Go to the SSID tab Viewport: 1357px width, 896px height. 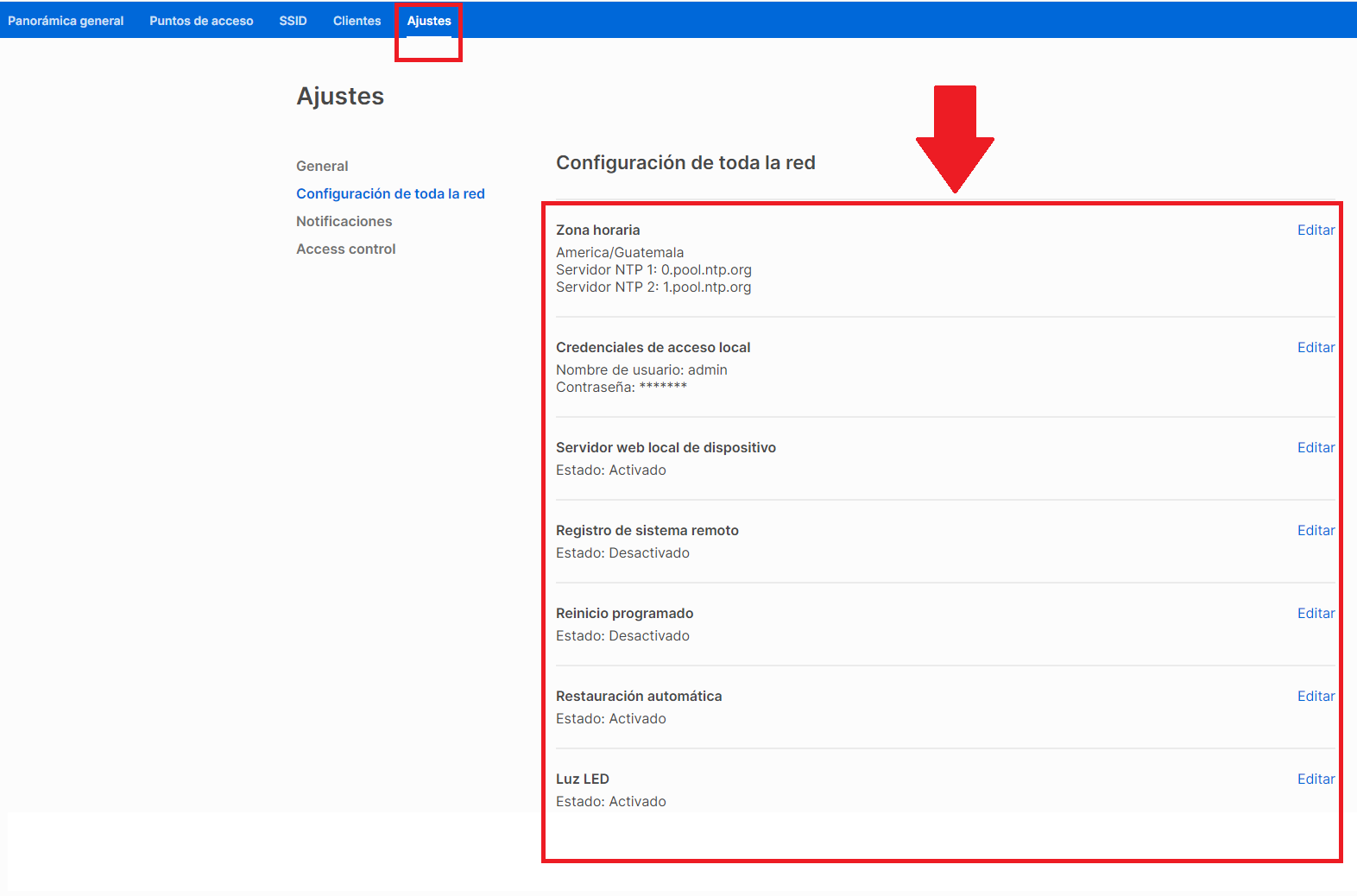pos(293,21)
